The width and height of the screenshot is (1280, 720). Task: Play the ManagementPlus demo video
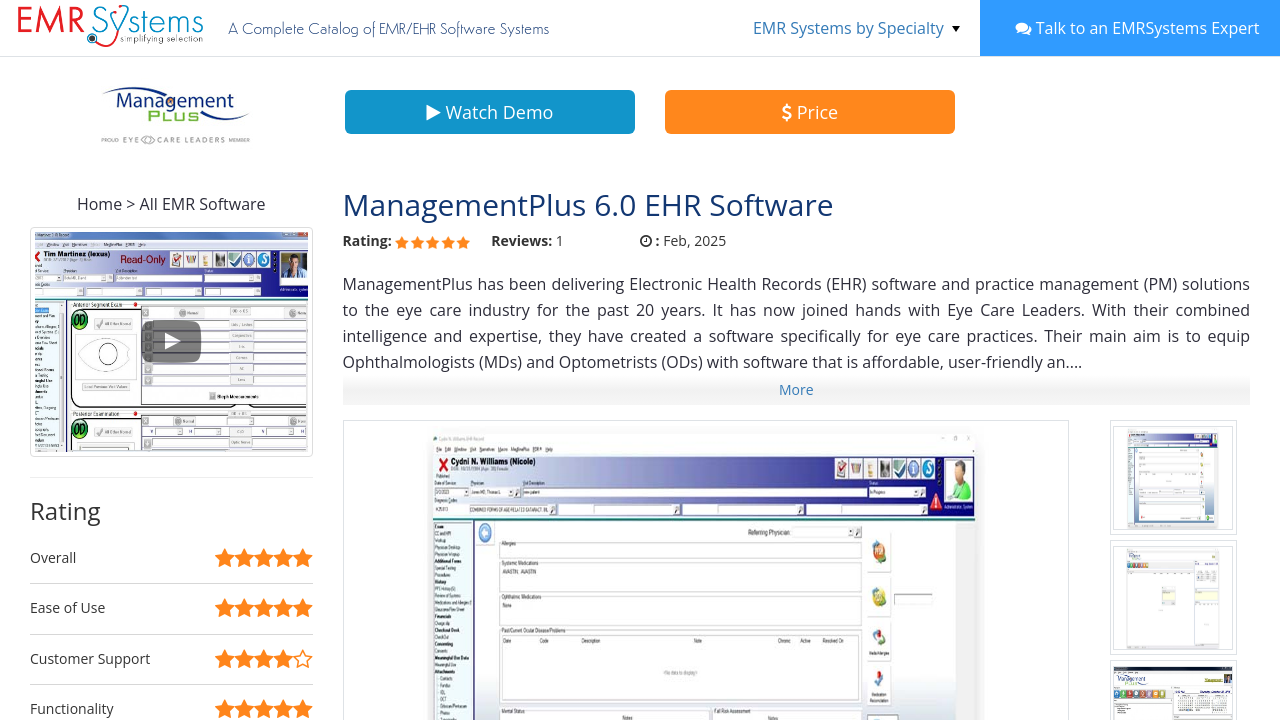pos(172,342)
